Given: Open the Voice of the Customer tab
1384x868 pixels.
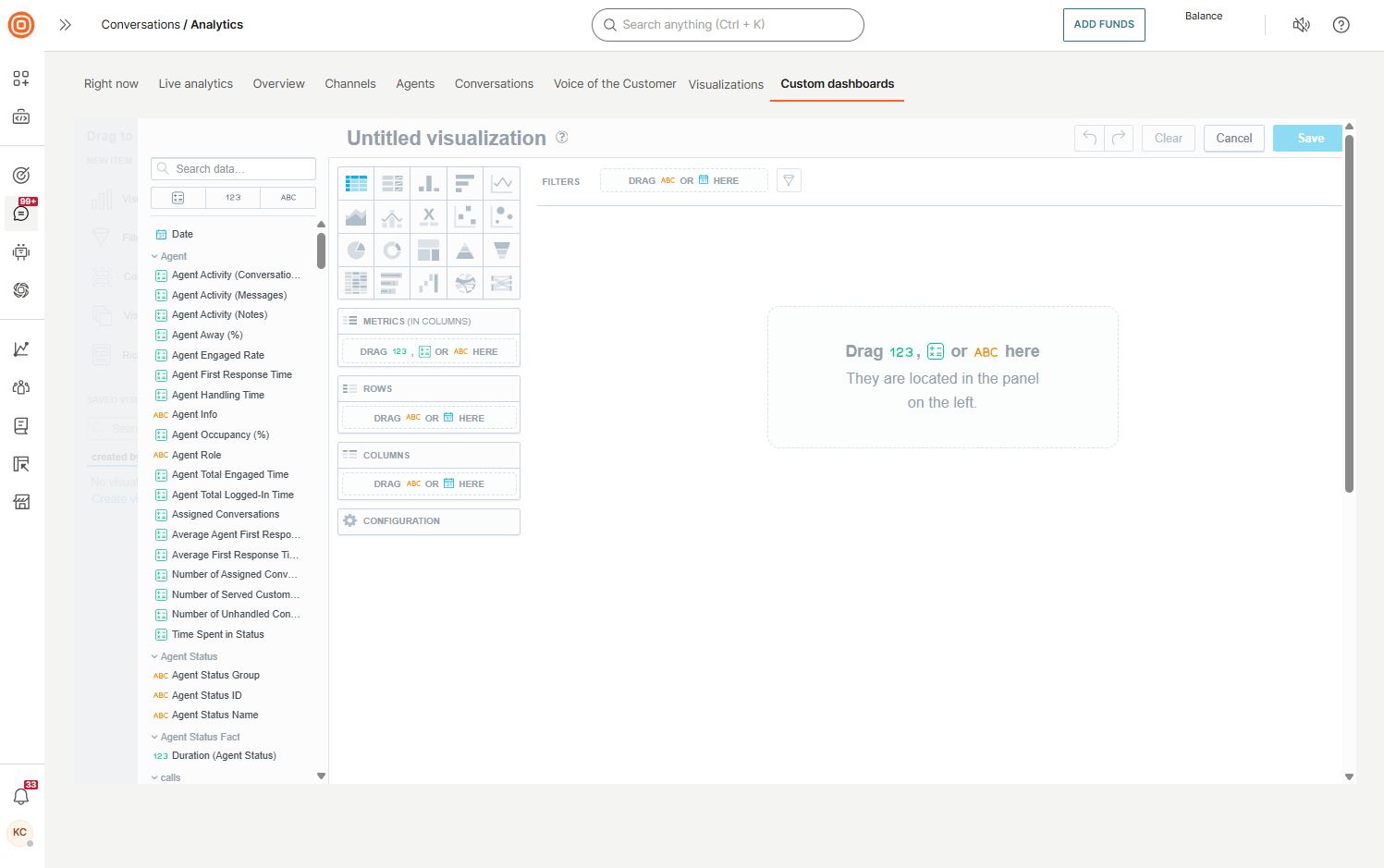Looking at the screenshot, I should 614,83.
